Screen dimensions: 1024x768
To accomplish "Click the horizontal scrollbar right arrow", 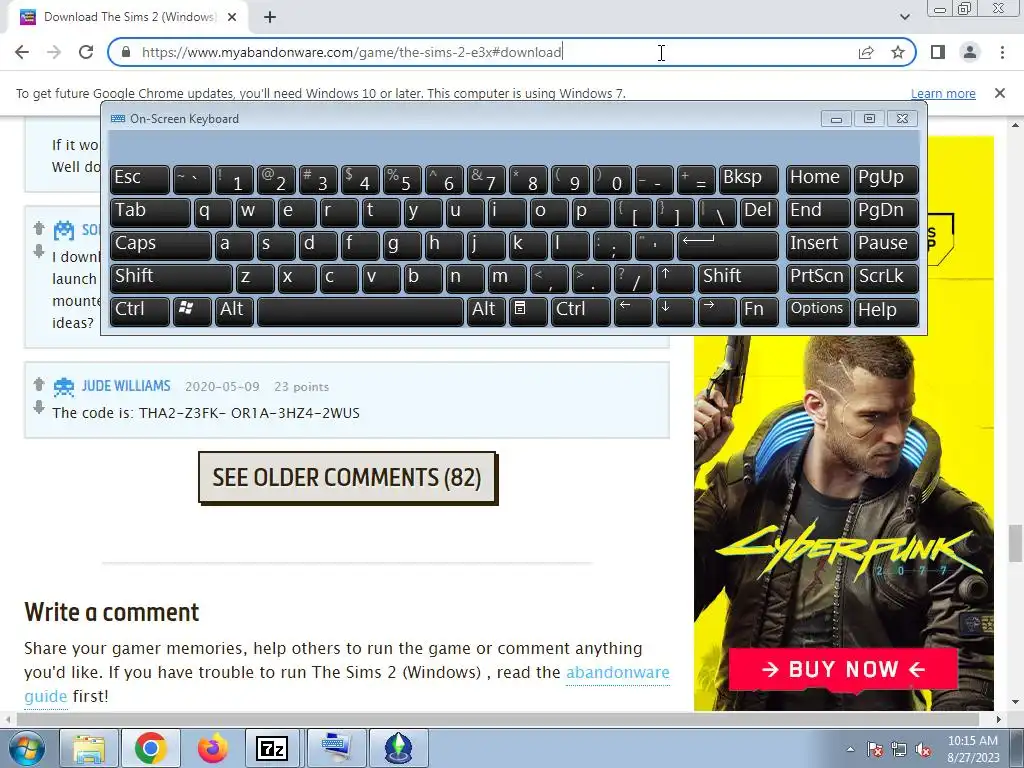I will coord(999,719).
